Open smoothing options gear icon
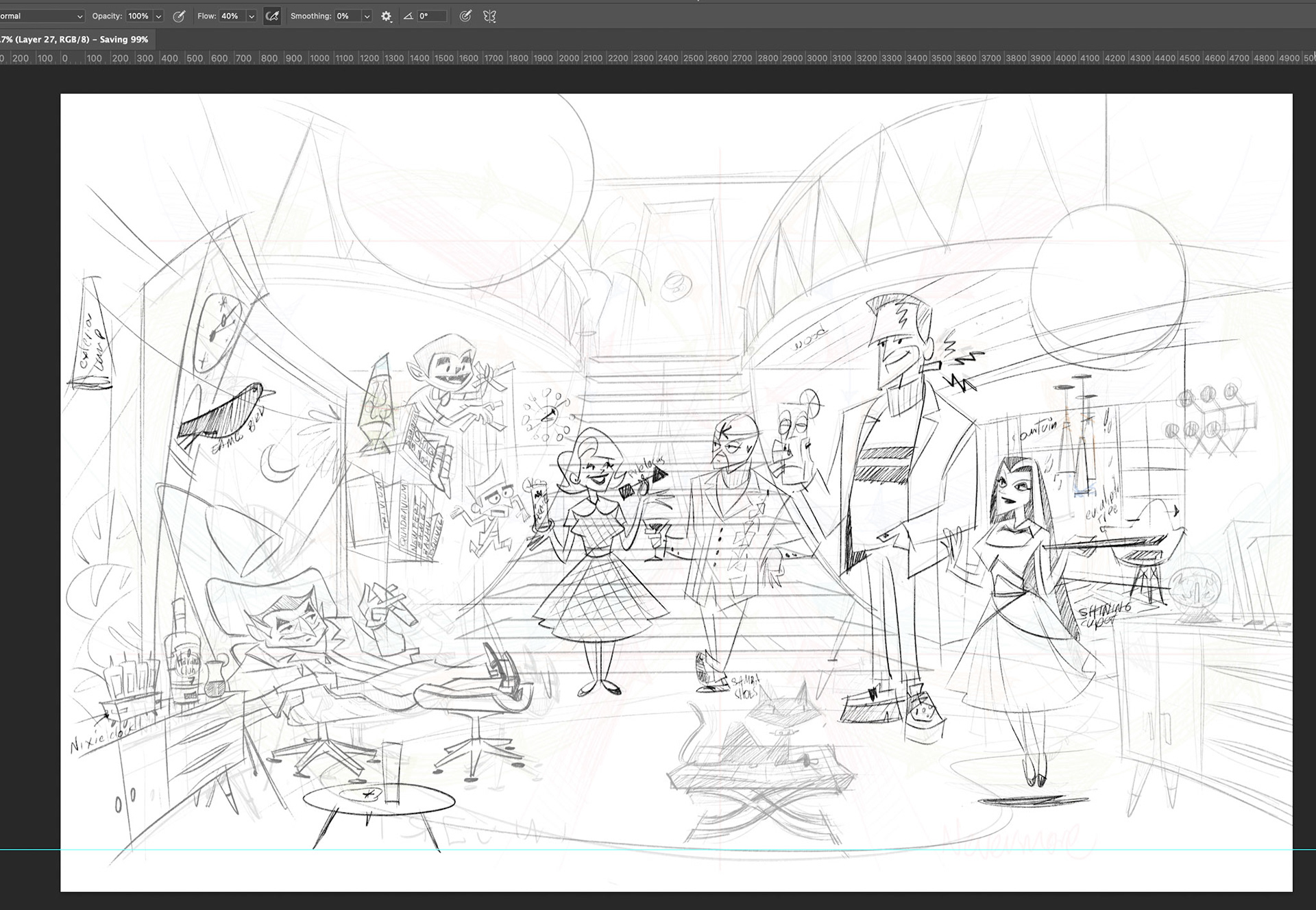 (x=387, y=16)
